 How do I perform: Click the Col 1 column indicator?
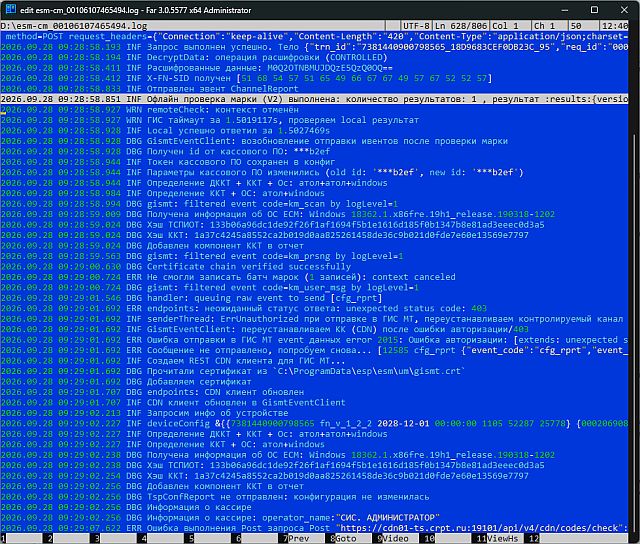(x=505, y=26)
